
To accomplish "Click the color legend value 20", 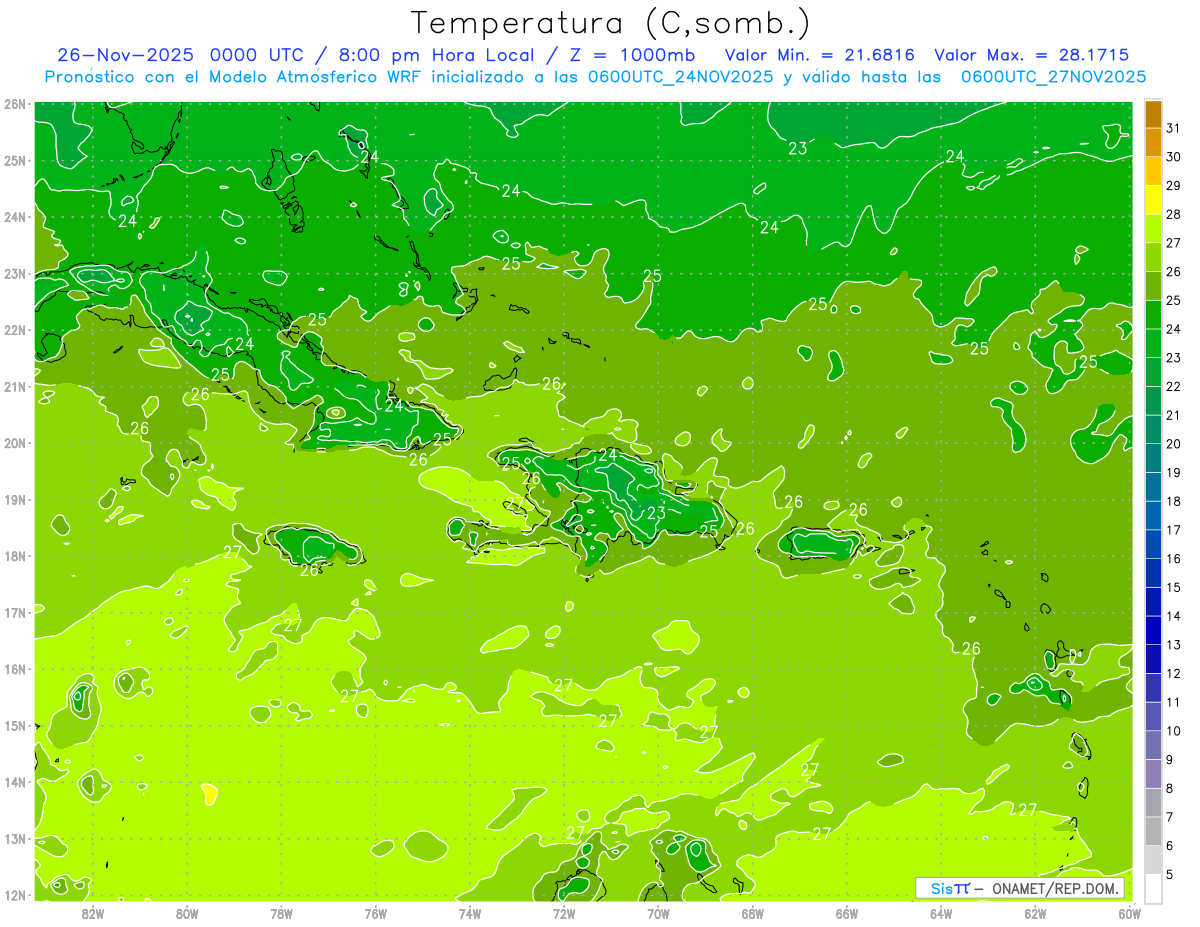I will [1174, 444].
